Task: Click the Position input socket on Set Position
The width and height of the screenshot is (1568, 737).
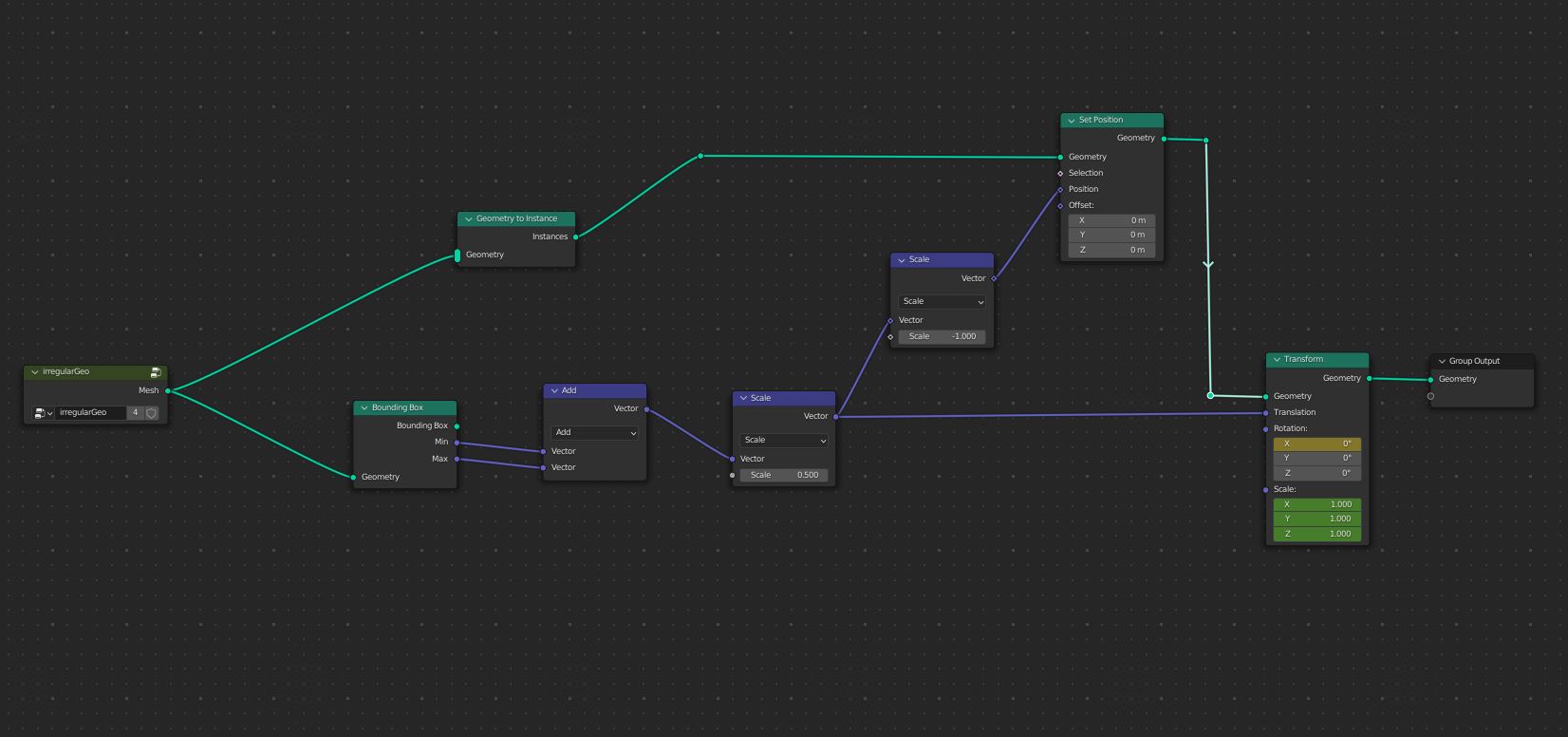Action: [x=1060, y=190]
